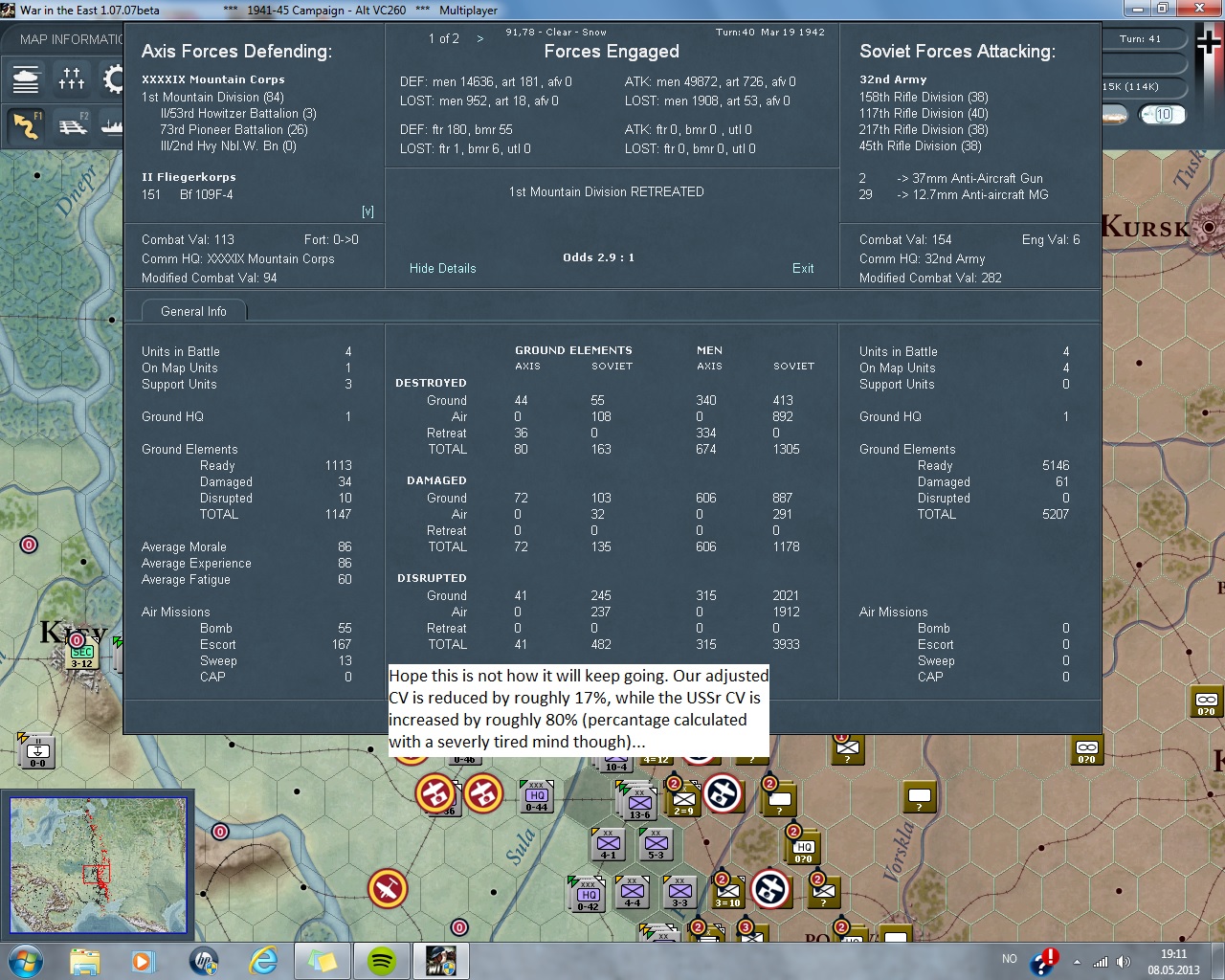Screen dimensions: 1225x980
Task: Click the Forces Engaged title
Action: (x=612, y=52)
